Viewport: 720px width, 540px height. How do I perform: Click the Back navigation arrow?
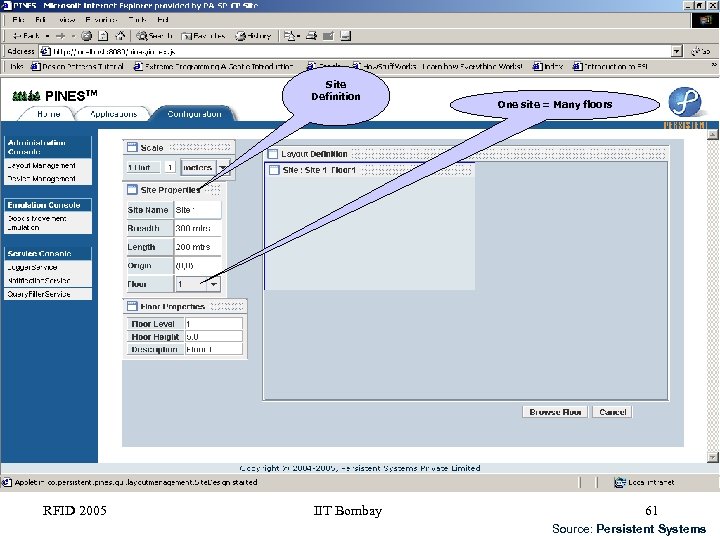pyautogui.click(x=25, y=35)
